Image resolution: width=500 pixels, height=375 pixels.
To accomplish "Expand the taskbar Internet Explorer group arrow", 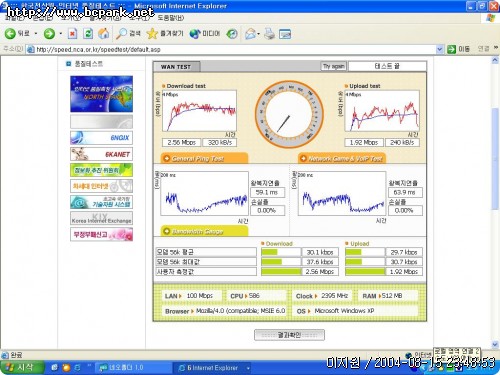I will (x=248, y=368).
